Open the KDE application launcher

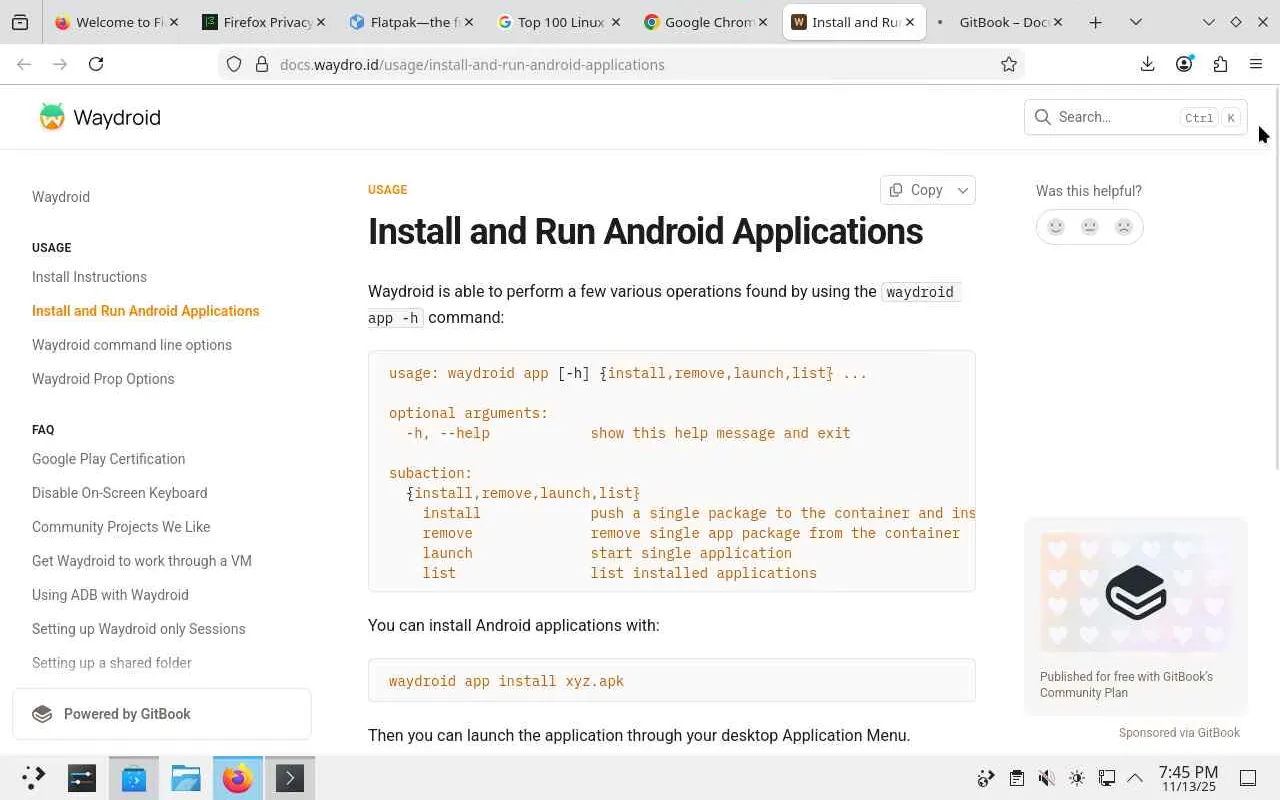pyautogui.click(x=33, y=778)
